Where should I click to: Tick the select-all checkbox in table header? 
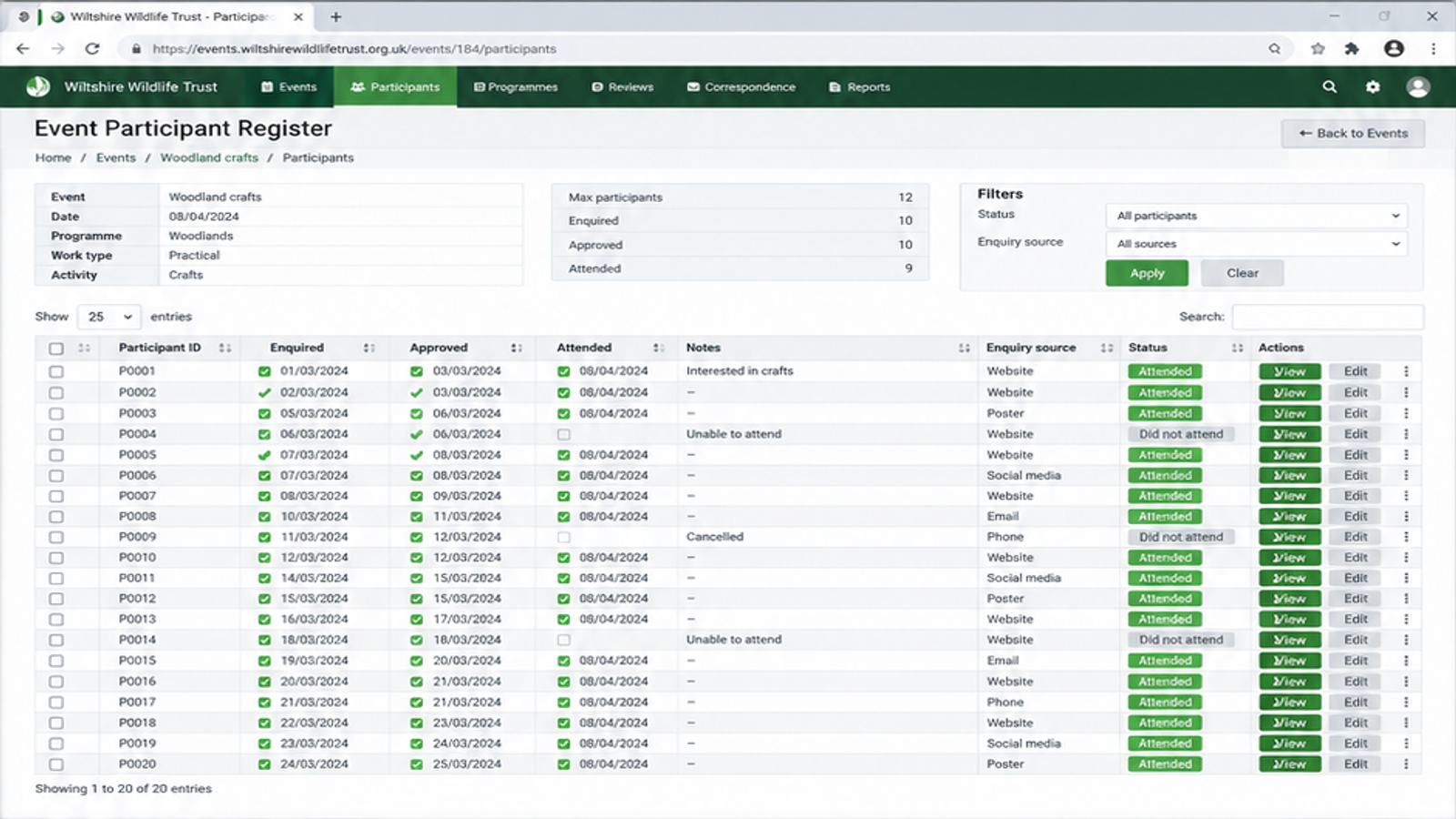[x=56, y=349]
